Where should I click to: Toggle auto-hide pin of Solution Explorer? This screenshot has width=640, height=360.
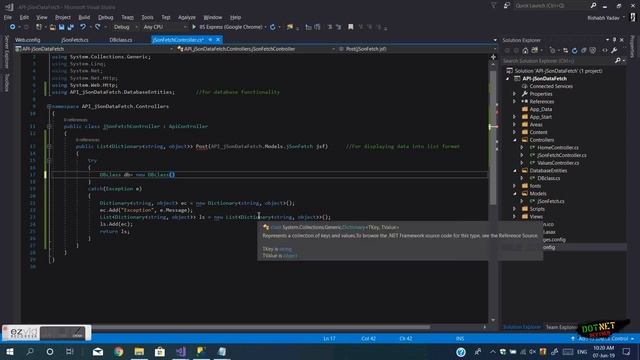614,40
